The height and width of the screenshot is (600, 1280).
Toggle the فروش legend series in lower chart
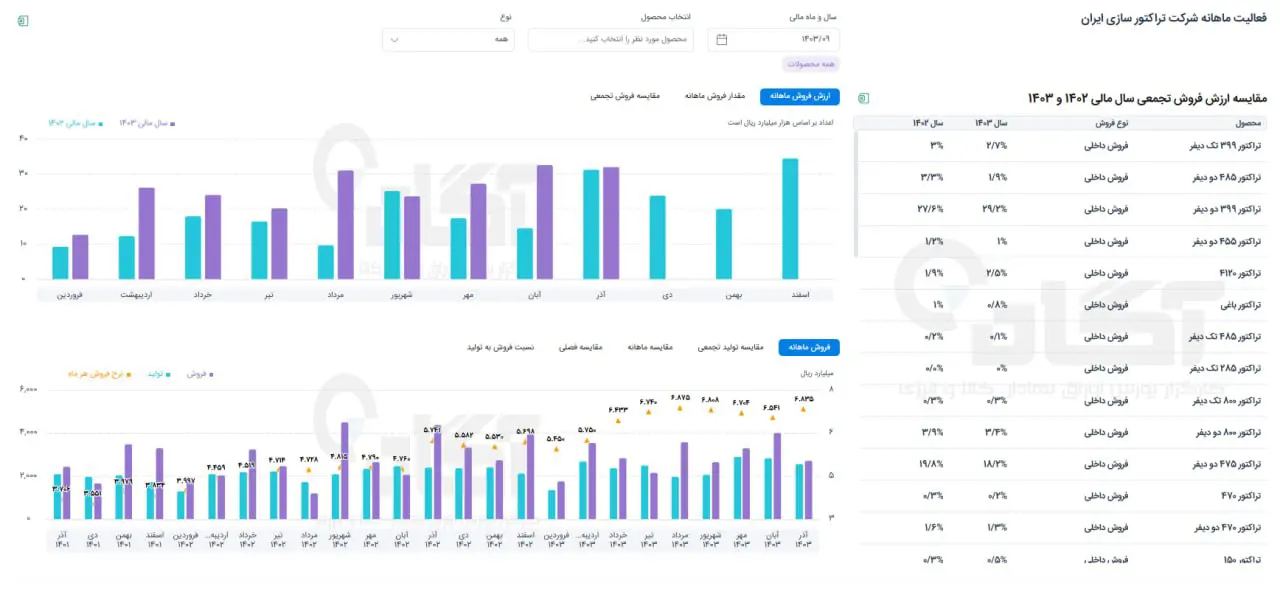pyautogui.click(x=200, y=373)
